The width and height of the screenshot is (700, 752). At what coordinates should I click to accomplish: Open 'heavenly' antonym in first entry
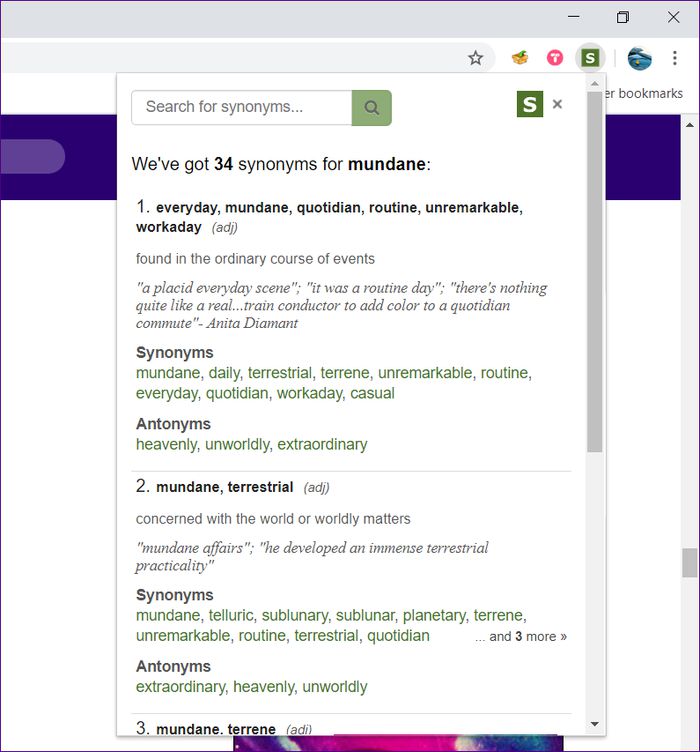(166, 445)
